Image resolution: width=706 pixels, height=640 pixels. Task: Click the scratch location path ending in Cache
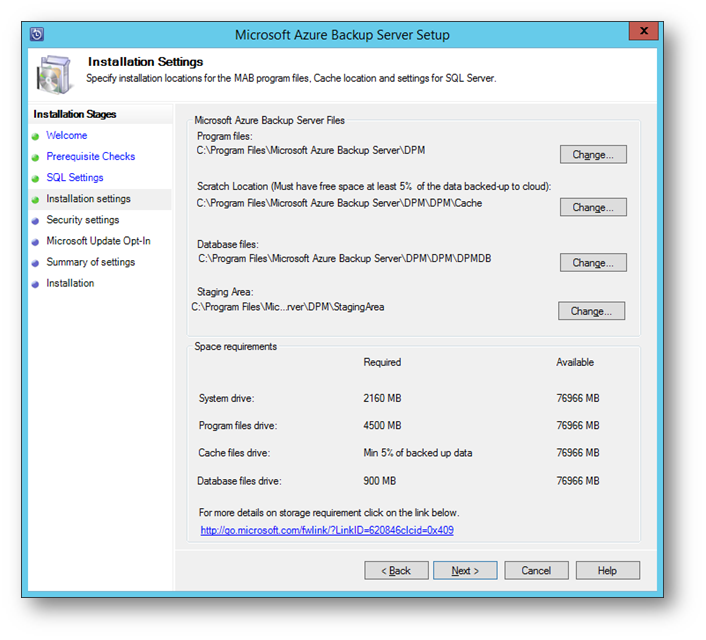339,203
